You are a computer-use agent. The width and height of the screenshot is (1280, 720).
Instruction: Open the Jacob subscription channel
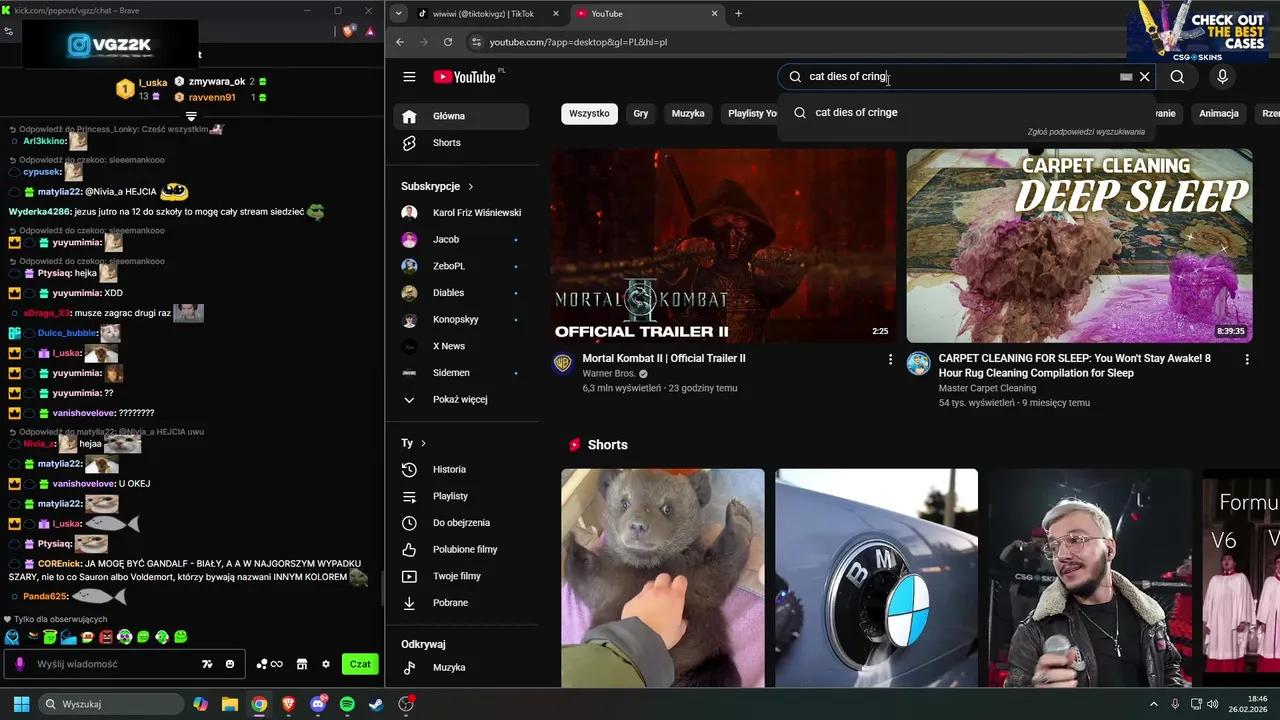tap(461, 240)
